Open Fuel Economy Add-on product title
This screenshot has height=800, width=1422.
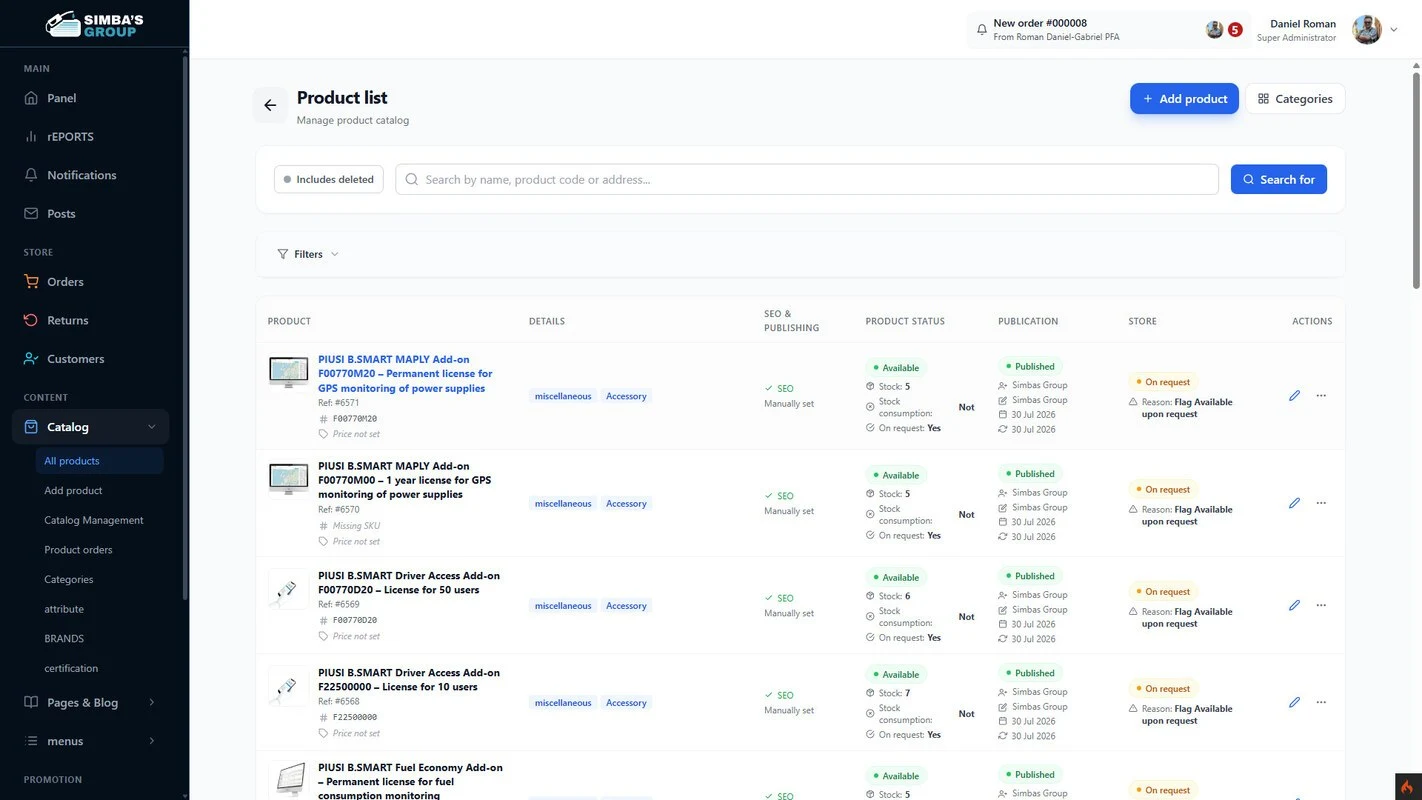[x=410, y=781]
